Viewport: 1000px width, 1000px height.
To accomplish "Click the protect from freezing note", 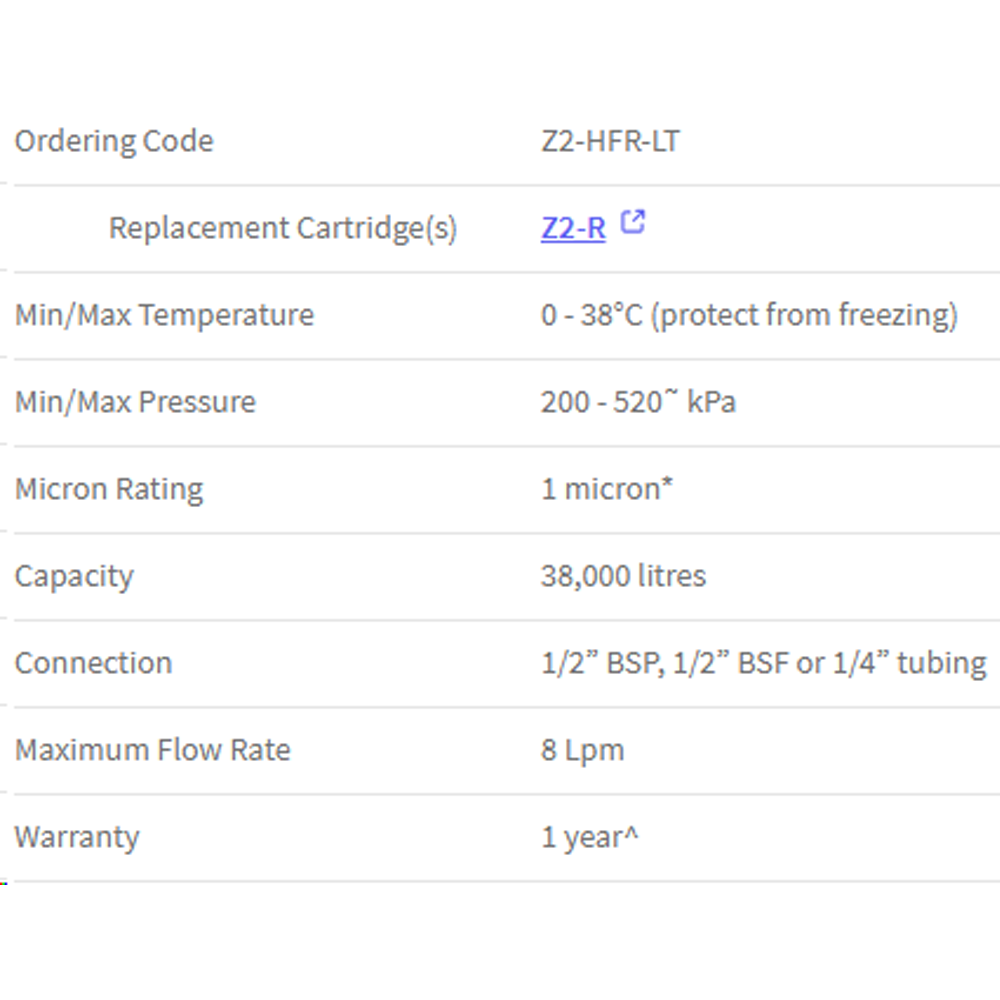I will (x=804, y=315).
